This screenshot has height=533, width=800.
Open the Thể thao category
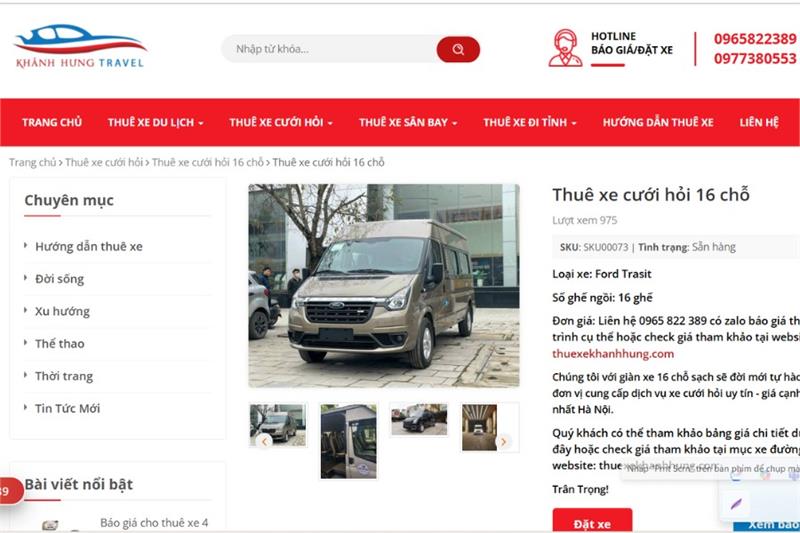tap(59, 344)
